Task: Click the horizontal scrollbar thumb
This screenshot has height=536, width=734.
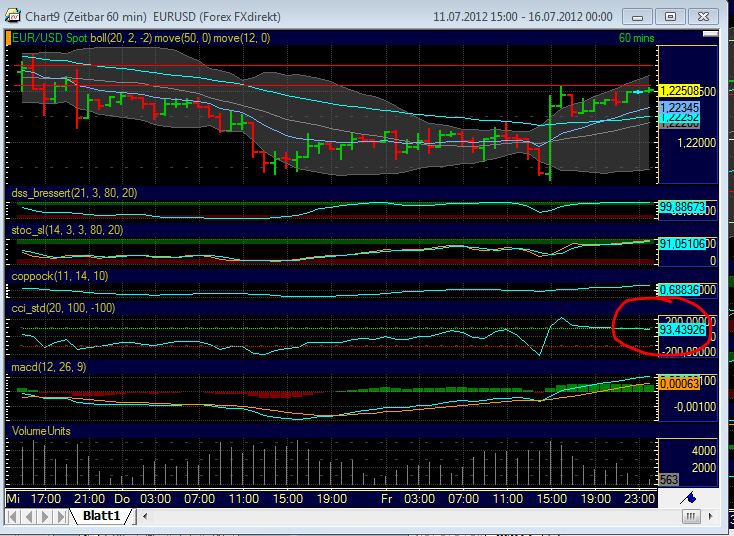Action: coord(690,517)
